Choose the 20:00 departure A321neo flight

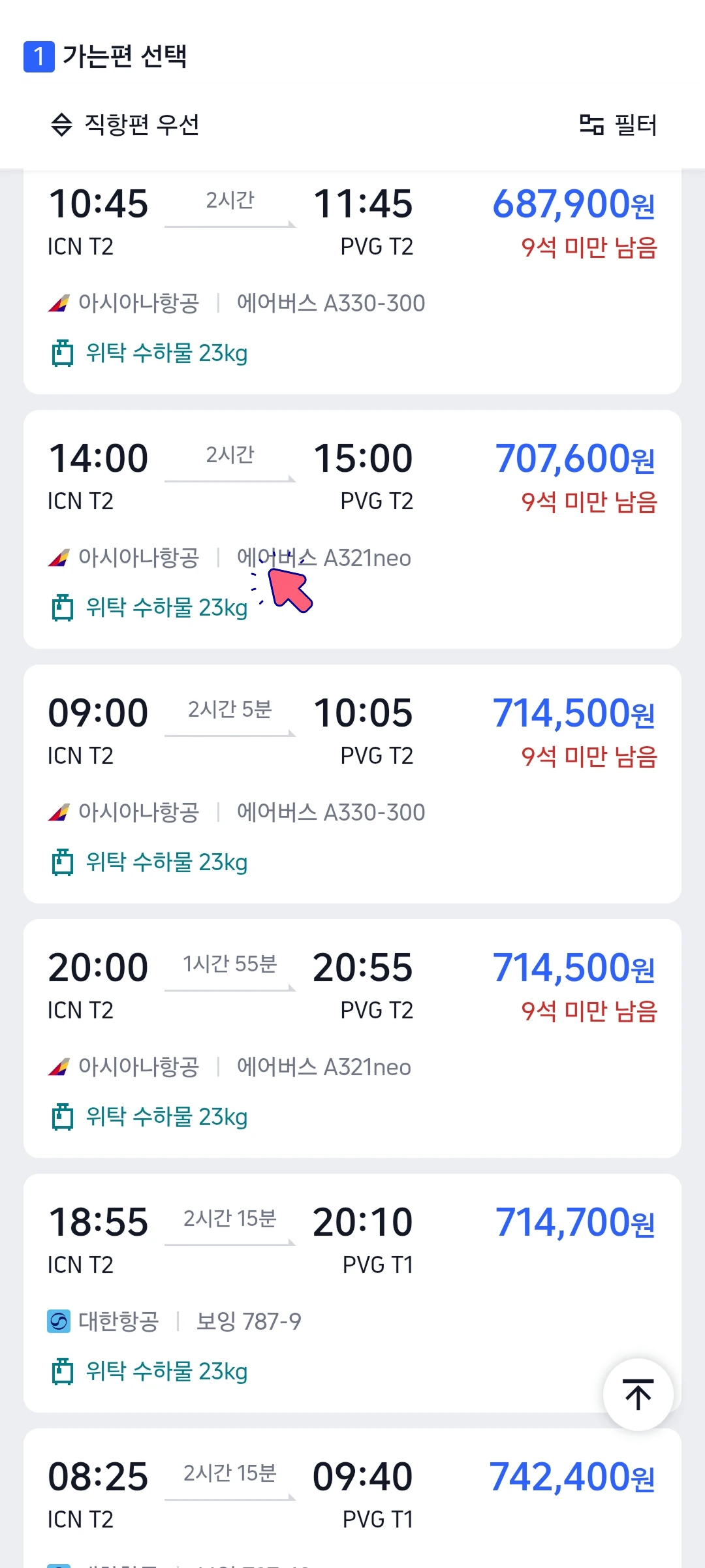(352, 1039)
